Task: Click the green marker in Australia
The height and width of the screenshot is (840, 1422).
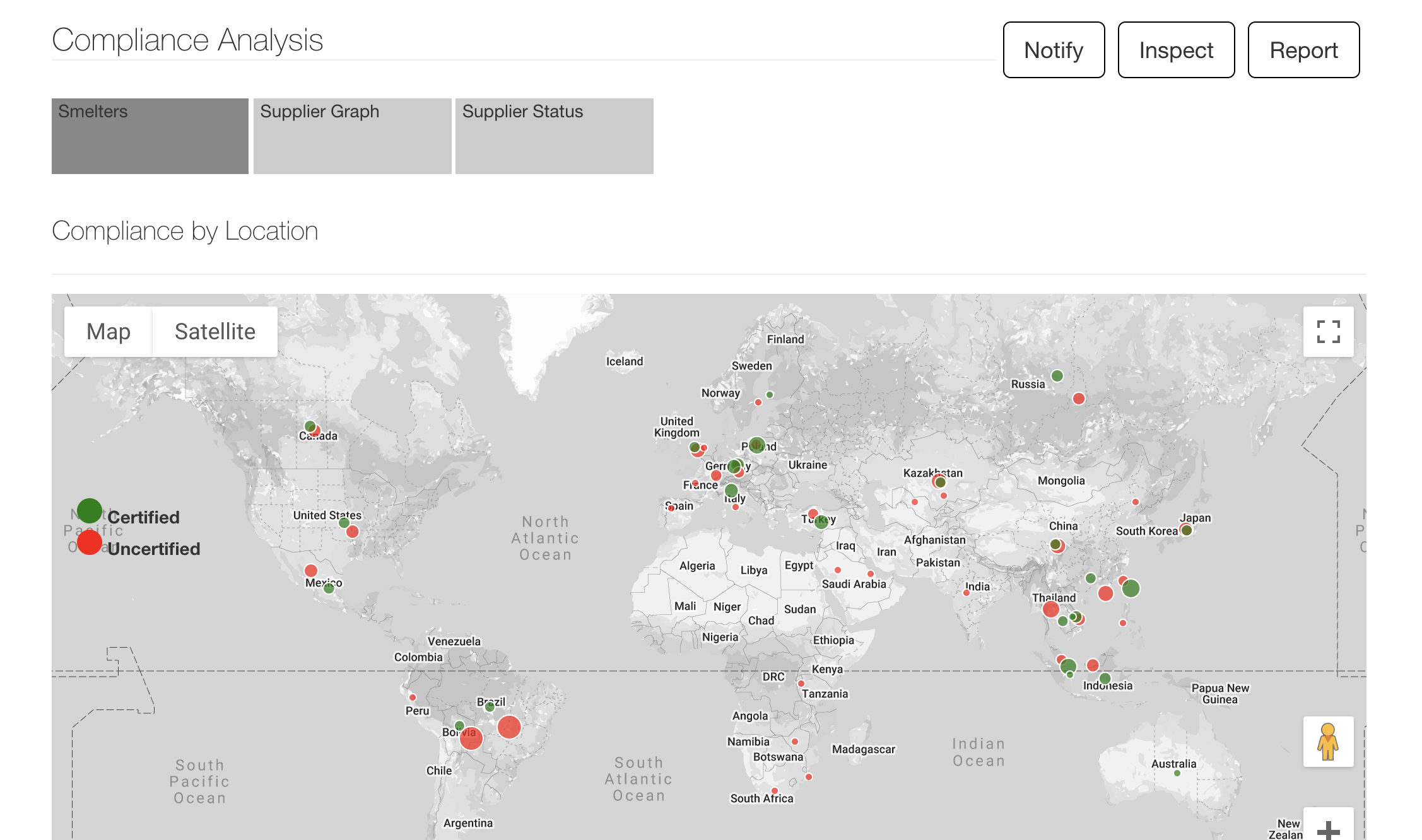Action: pyautogui.click(x=1177, y=773)
